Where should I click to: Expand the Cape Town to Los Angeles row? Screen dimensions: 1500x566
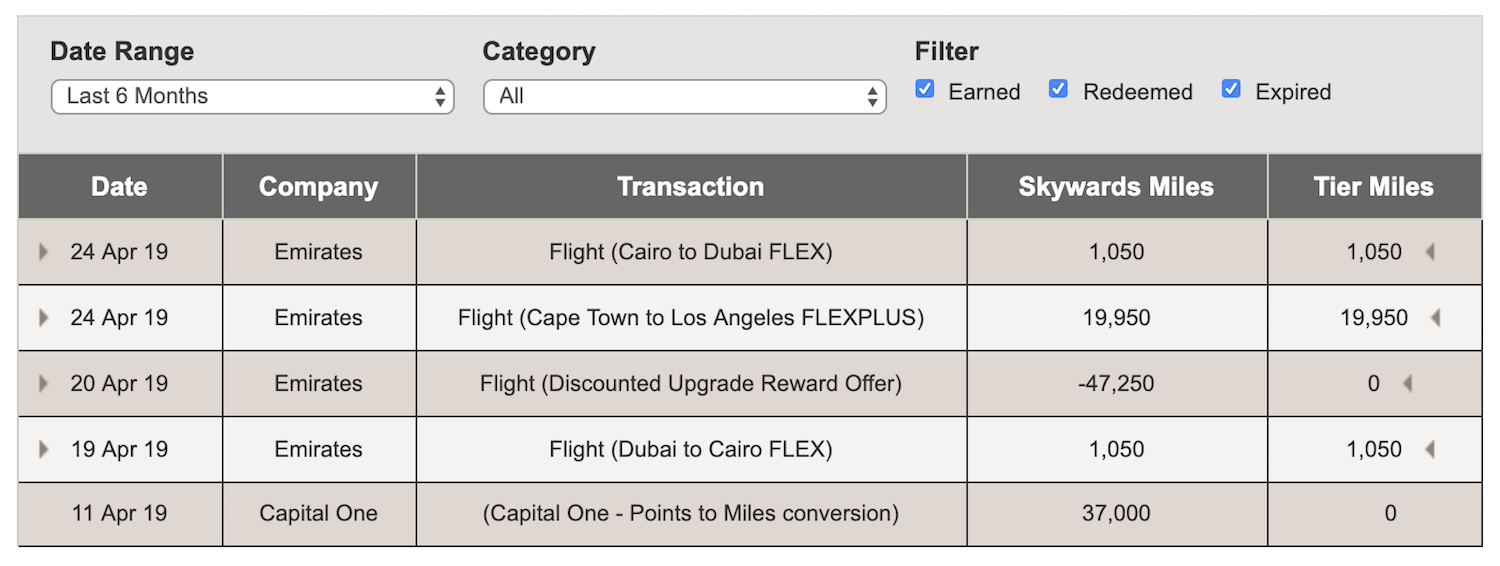[x=43, y=318]
